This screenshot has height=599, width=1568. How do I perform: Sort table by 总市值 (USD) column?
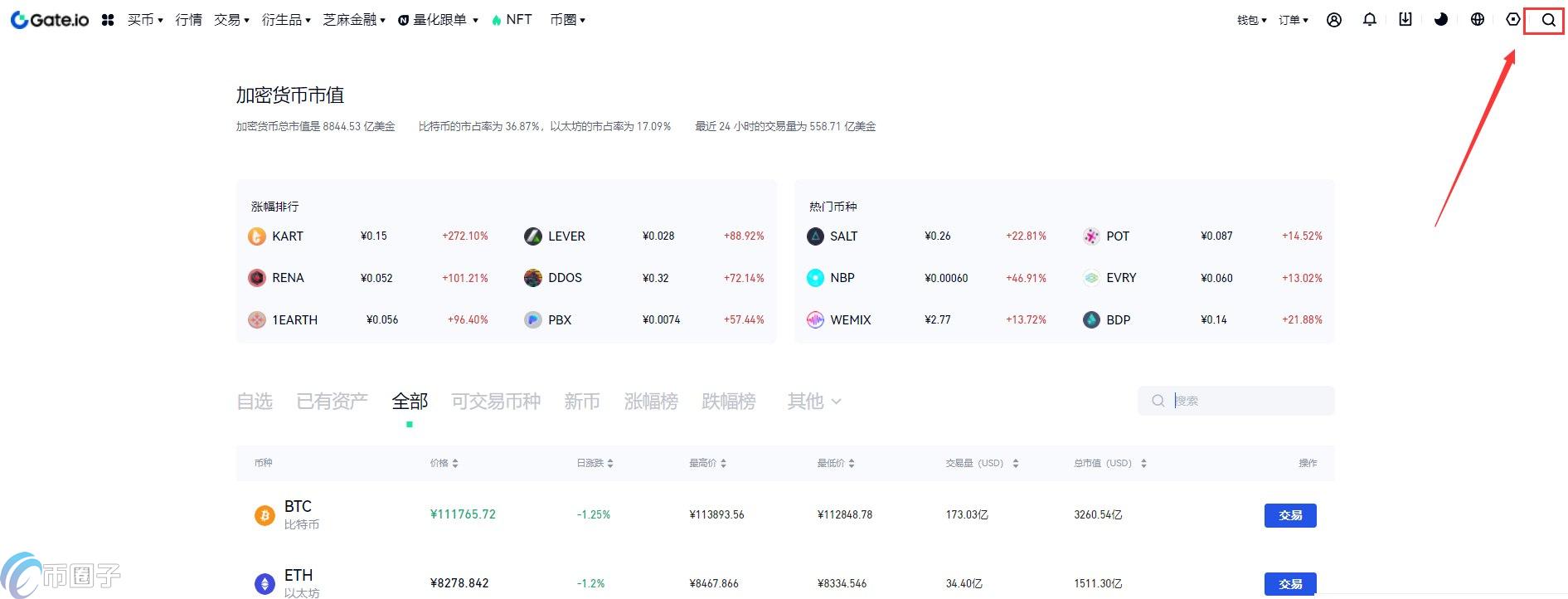point(1110,463)
